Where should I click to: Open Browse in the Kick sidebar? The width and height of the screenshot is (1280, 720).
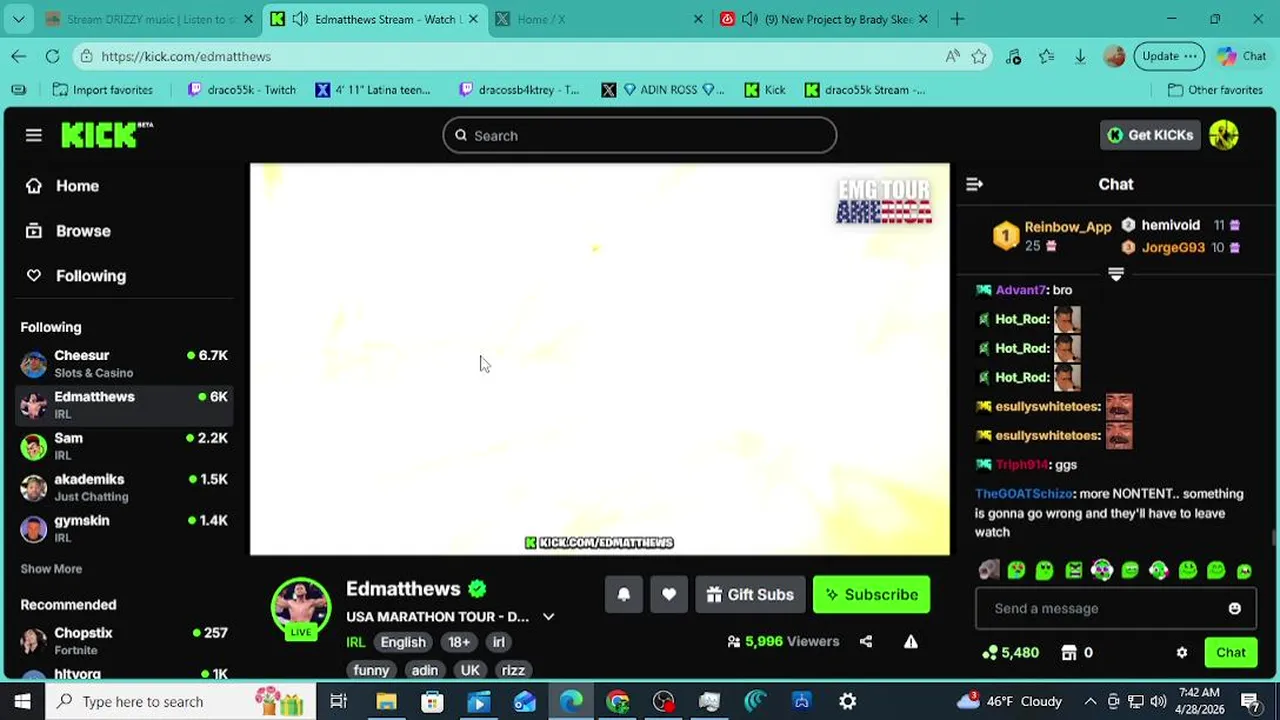click(x=68, y=231)
